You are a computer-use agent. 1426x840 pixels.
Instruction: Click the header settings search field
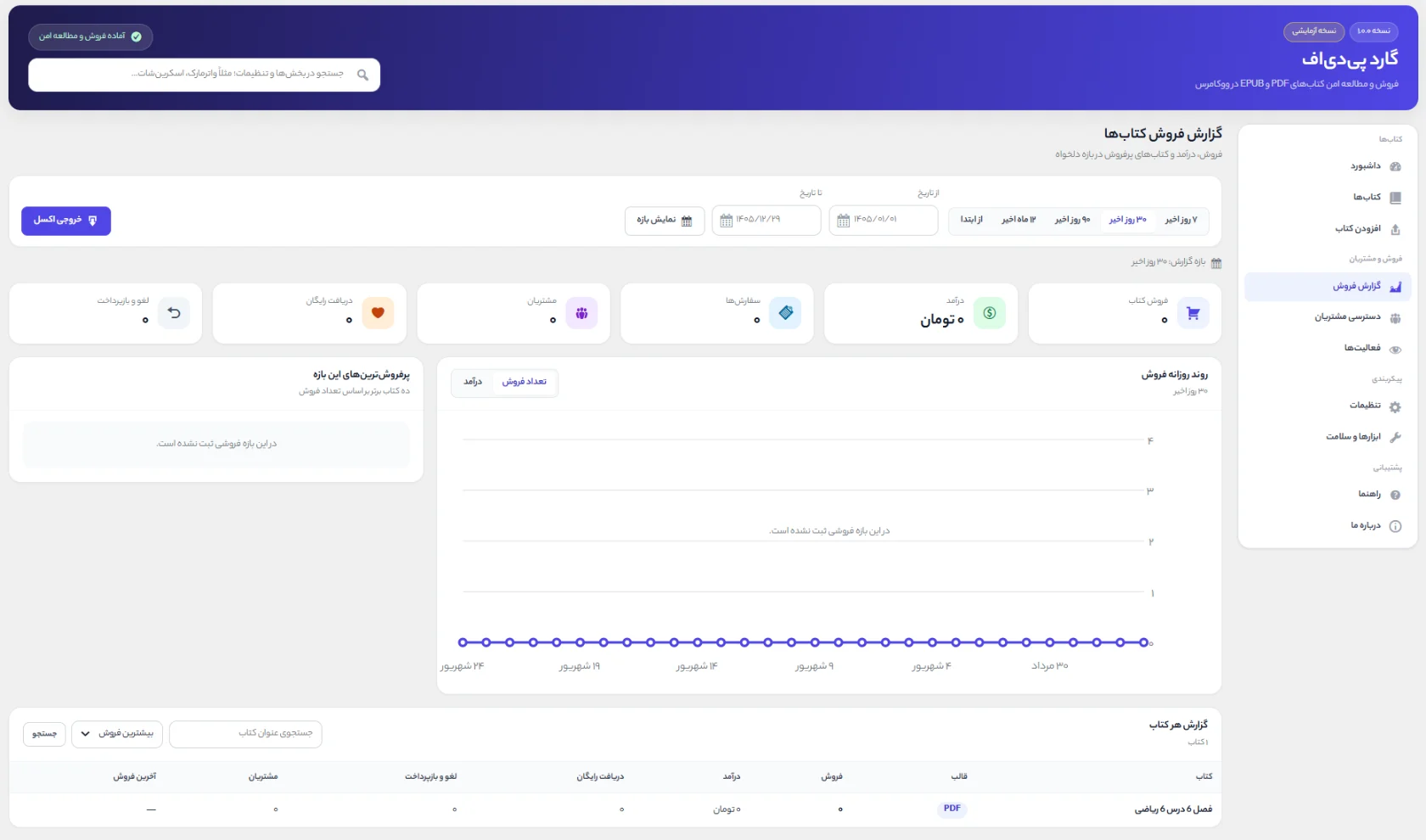coord(204,75)
